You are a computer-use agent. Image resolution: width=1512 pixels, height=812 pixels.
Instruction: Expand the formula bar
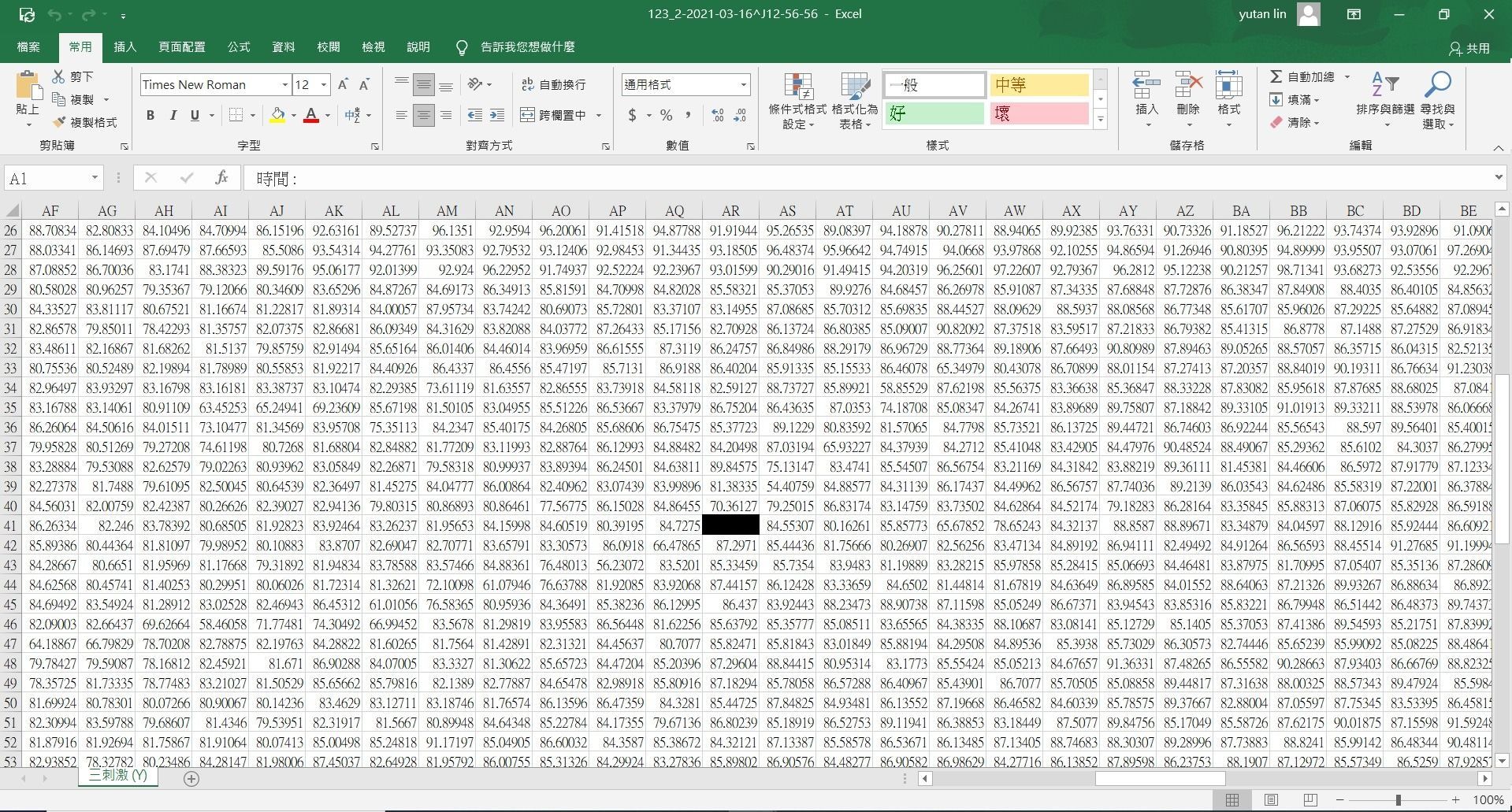pos(1499,178)
